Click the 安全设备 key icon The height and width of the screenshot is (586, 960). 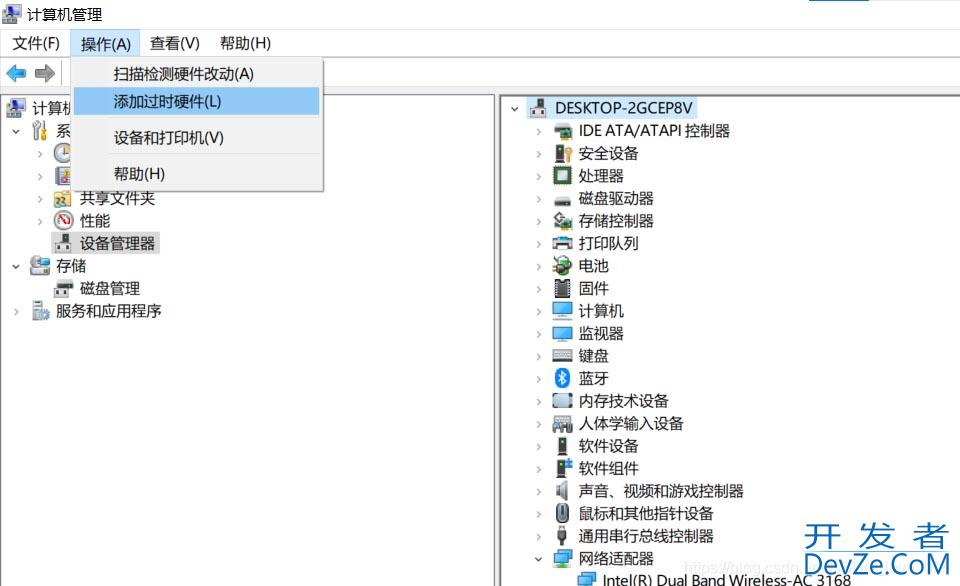click(x=562, y=154)
